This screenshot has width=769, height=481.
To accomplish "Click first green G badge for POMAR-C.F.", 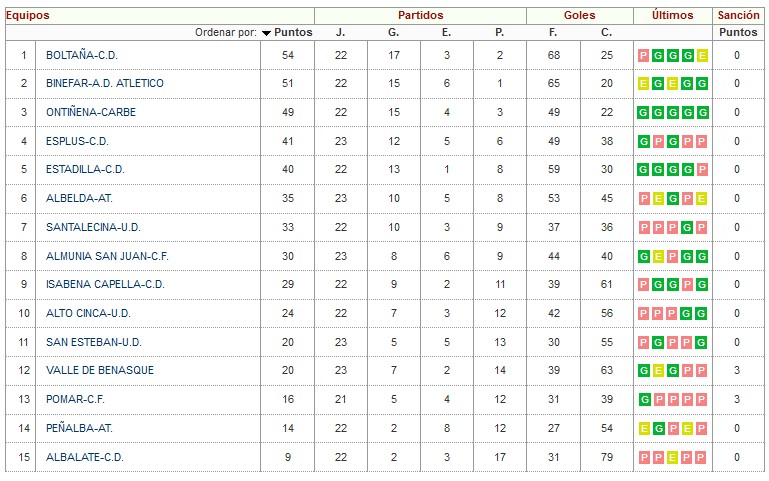I will (x=643, y=400).
